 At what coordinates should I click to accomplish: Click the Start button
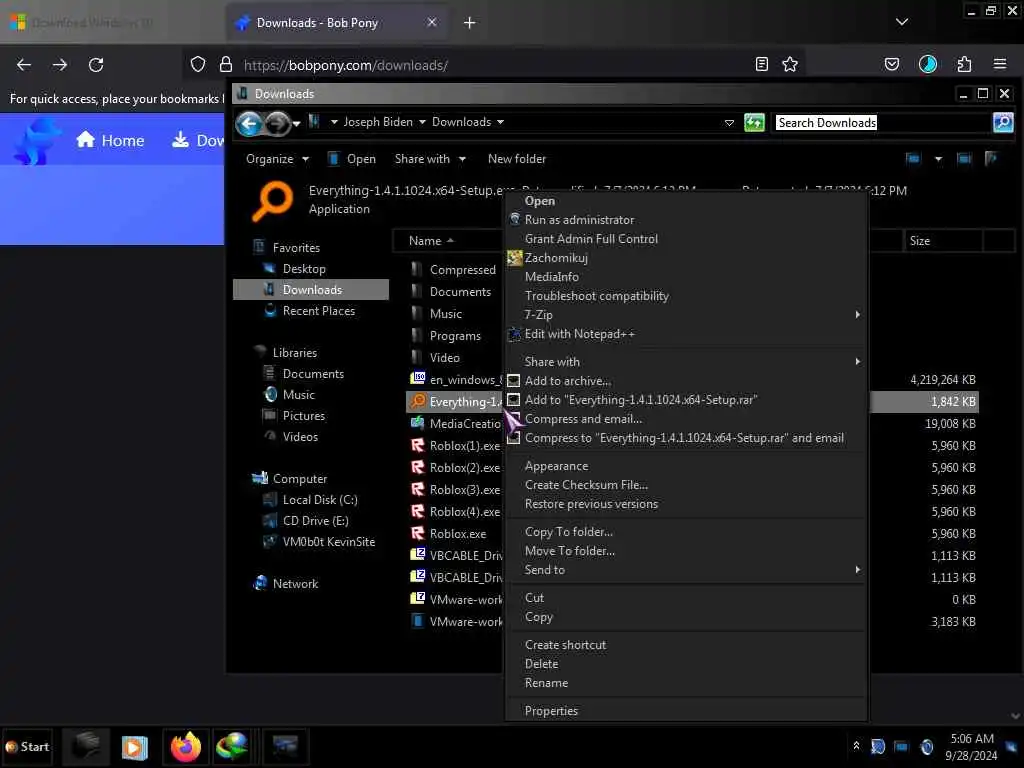pyautogui.click(x=27, y=747)
